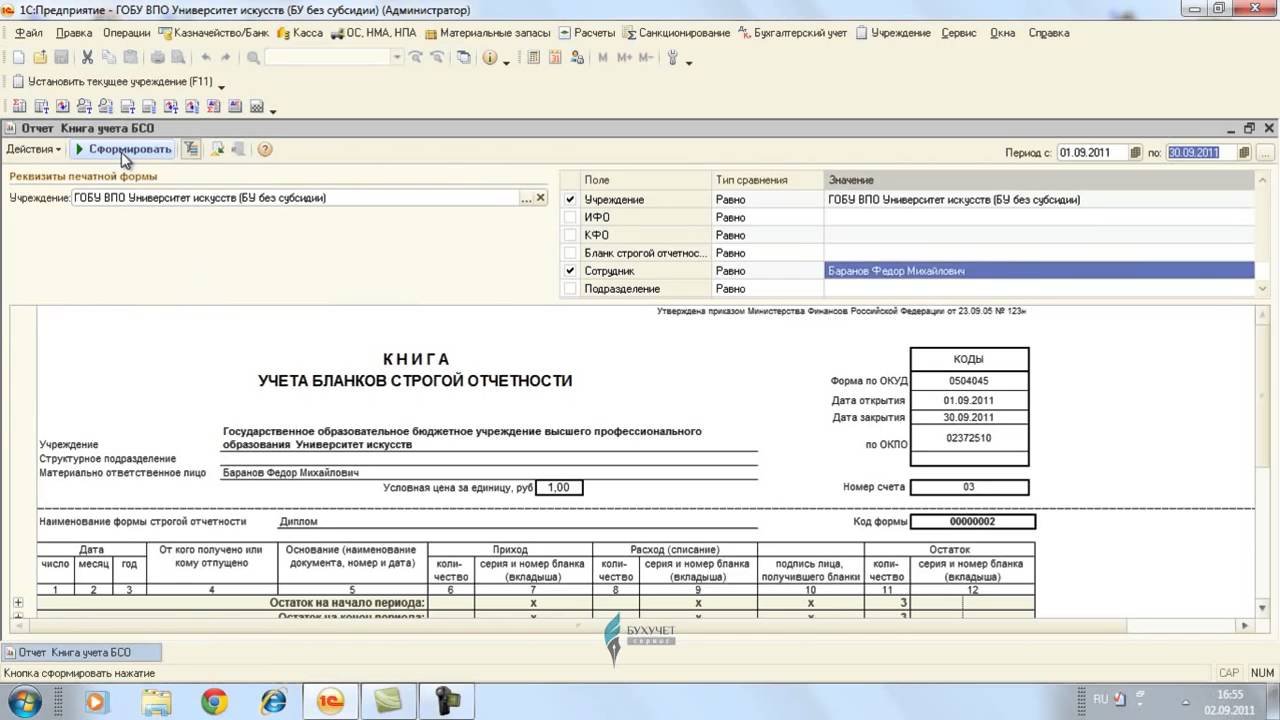Viewport: 1280px width, 720px height.
Task: Open the Бухгалтерский учет menu
Action: click(794, 33)
